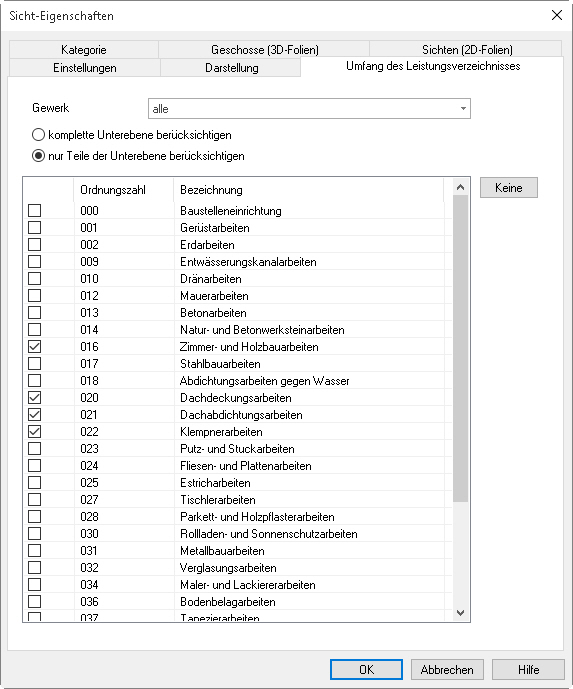
Task: Click 'Bodenbelagarbeiten' entry
Action: [x=228, y=602]
